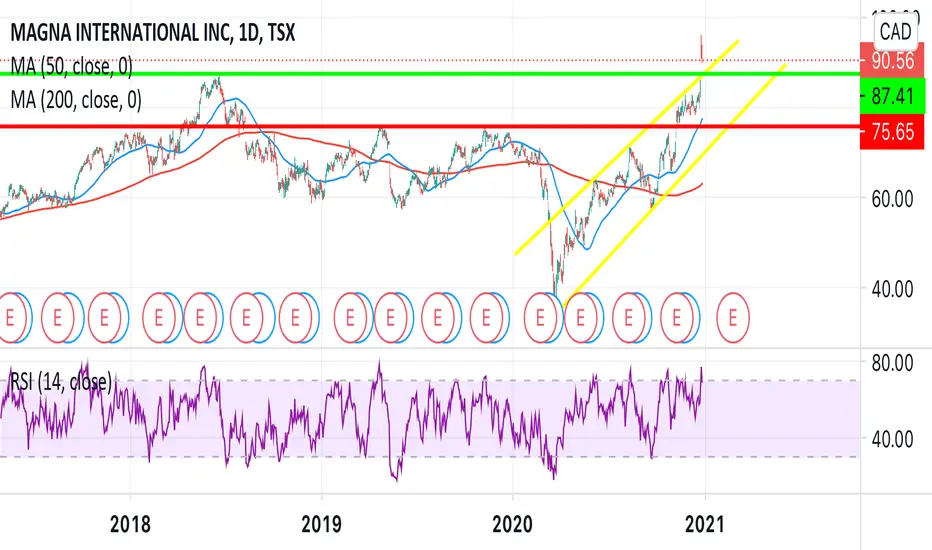Click the red 75.65 price level label
This screenshot has height=550, width=932.
892,131
